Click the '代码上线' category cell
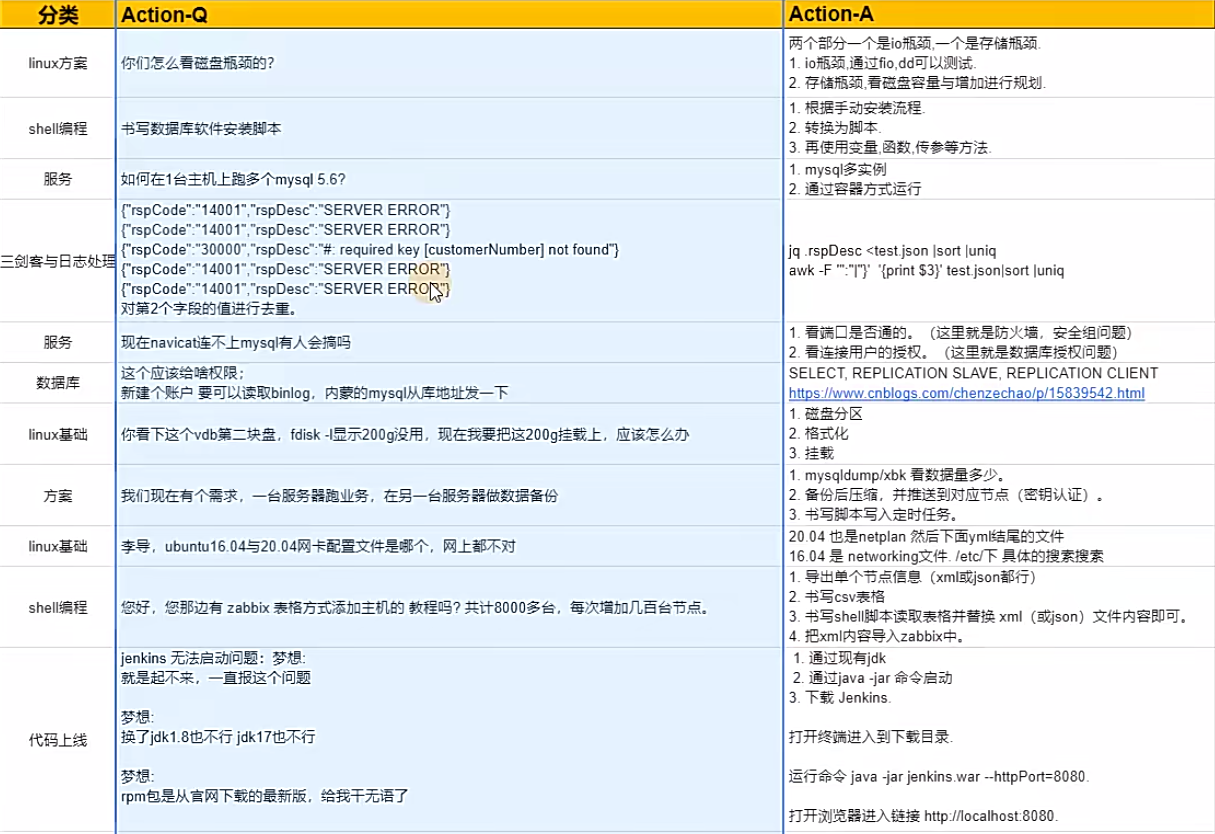This screenshot has width=1215, height=834. click(x=57, y=740)
